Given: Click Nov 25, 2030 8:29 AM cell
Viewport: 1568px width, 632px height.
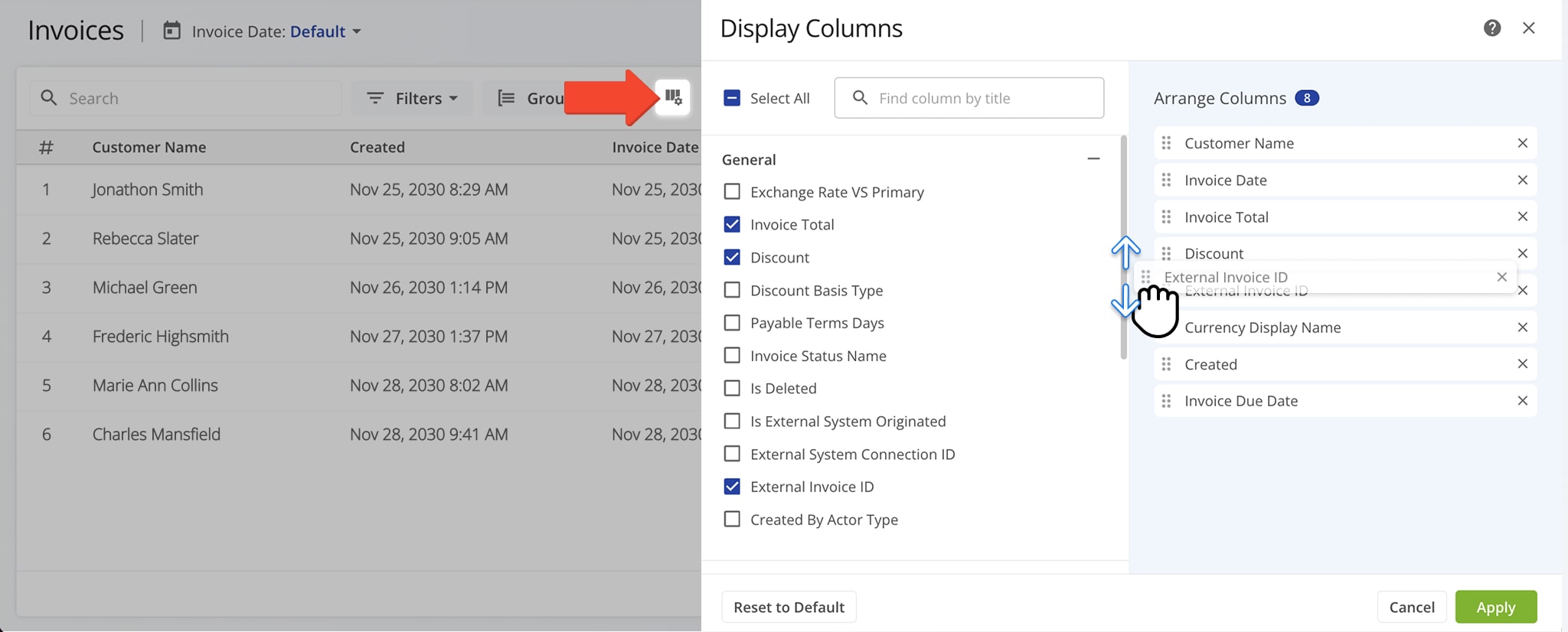Looking at the screenshot, I should click(429, 190).
